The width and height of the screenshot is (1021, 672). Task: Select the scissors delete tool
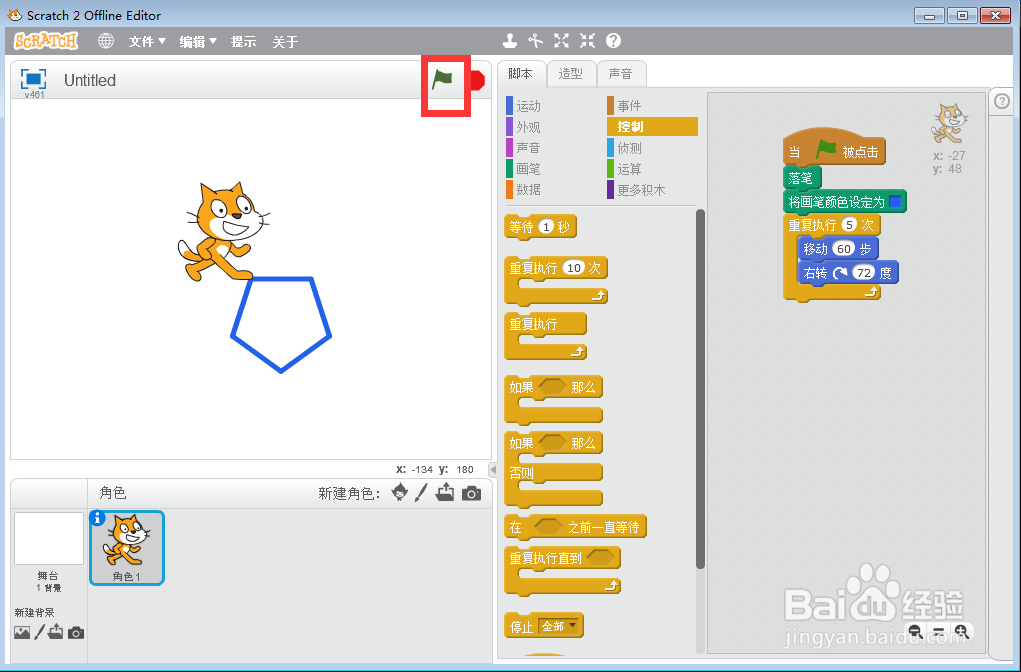tap(536, 41)
